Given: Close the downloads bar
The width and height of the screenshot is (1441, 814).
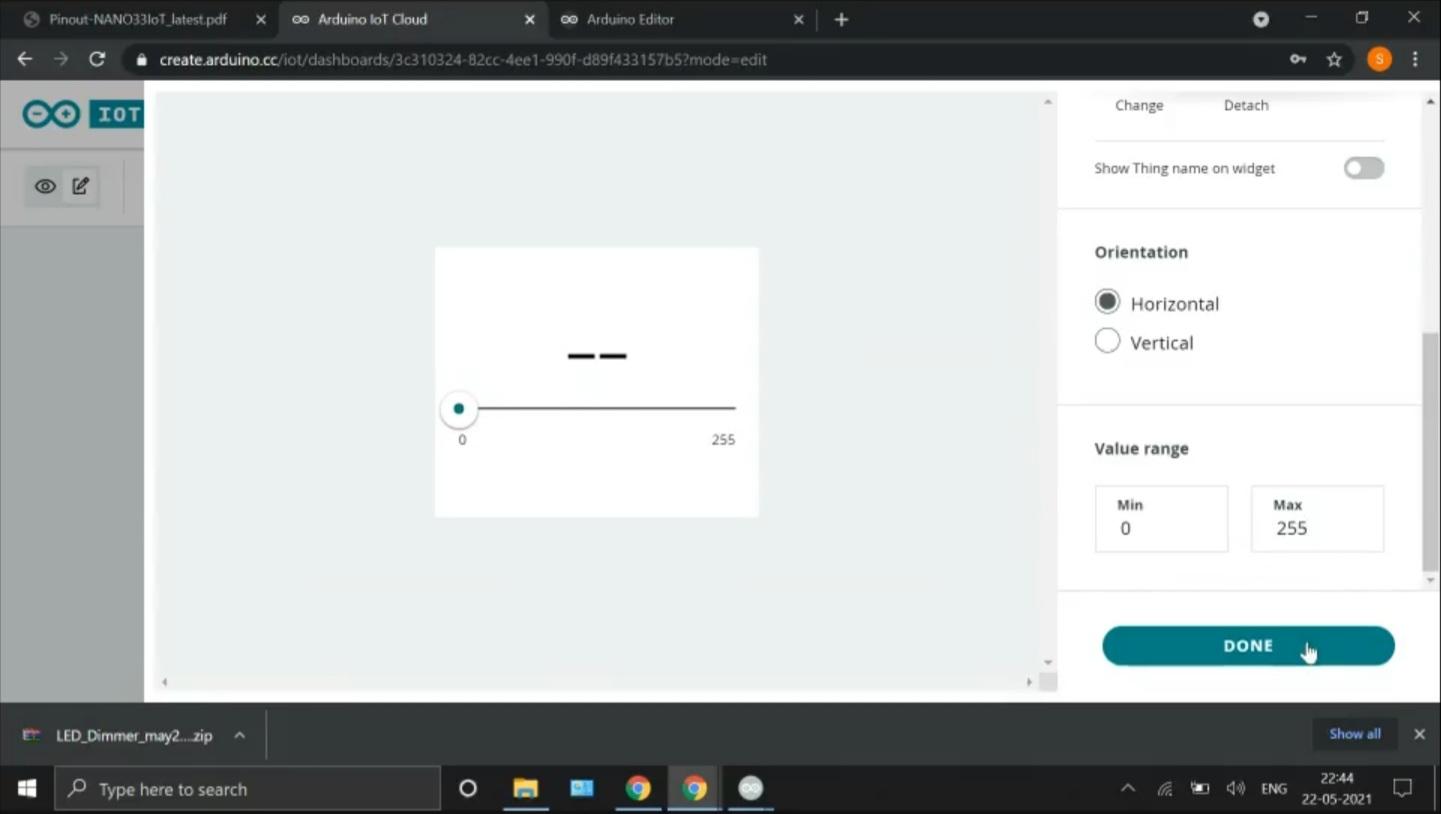Looking at the screenshot, I should coord(1419,734).
